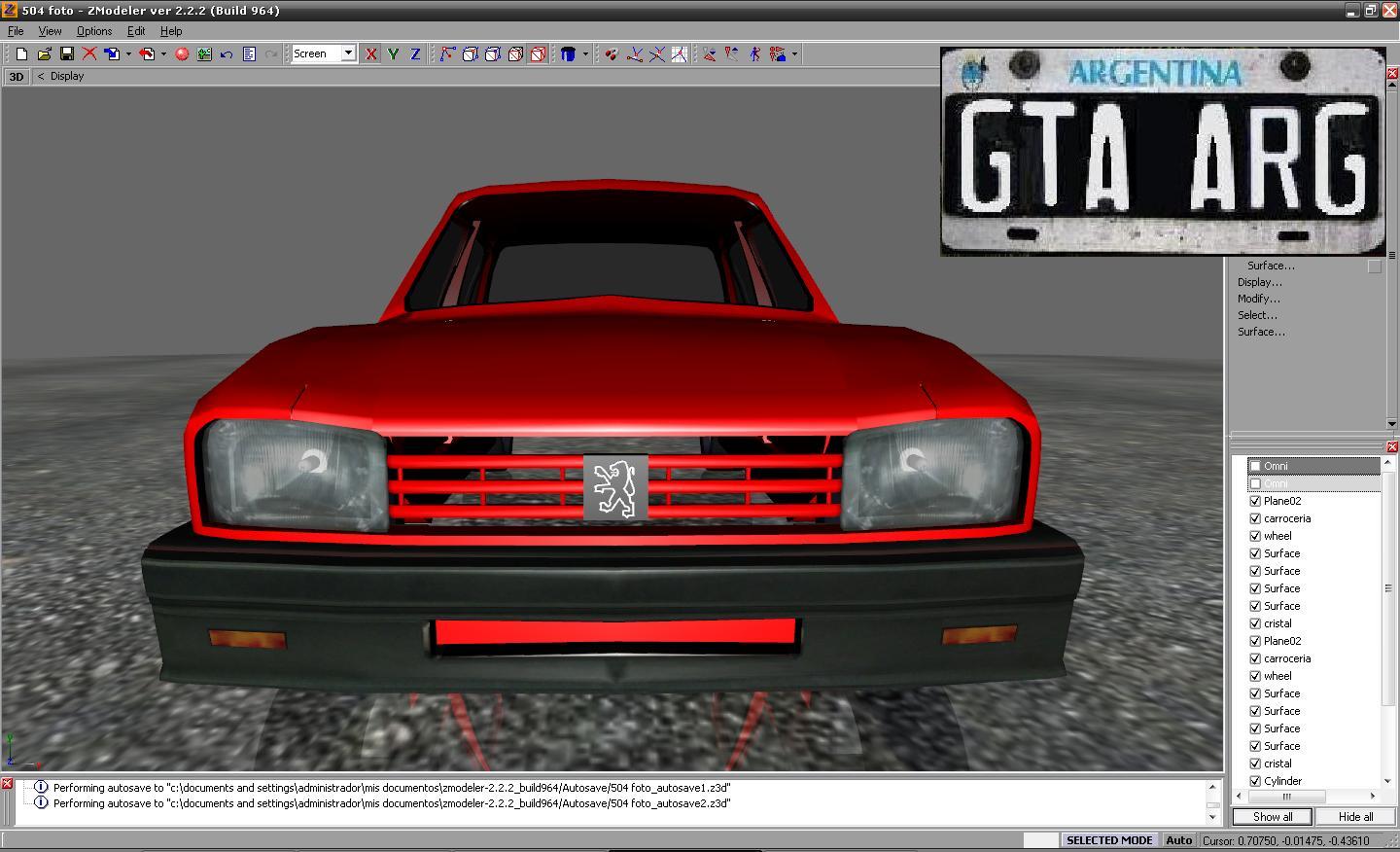Screen dimensions: 1400x852
Task: Expand the Import icon dropdown arrow
Action: [128, 54]
